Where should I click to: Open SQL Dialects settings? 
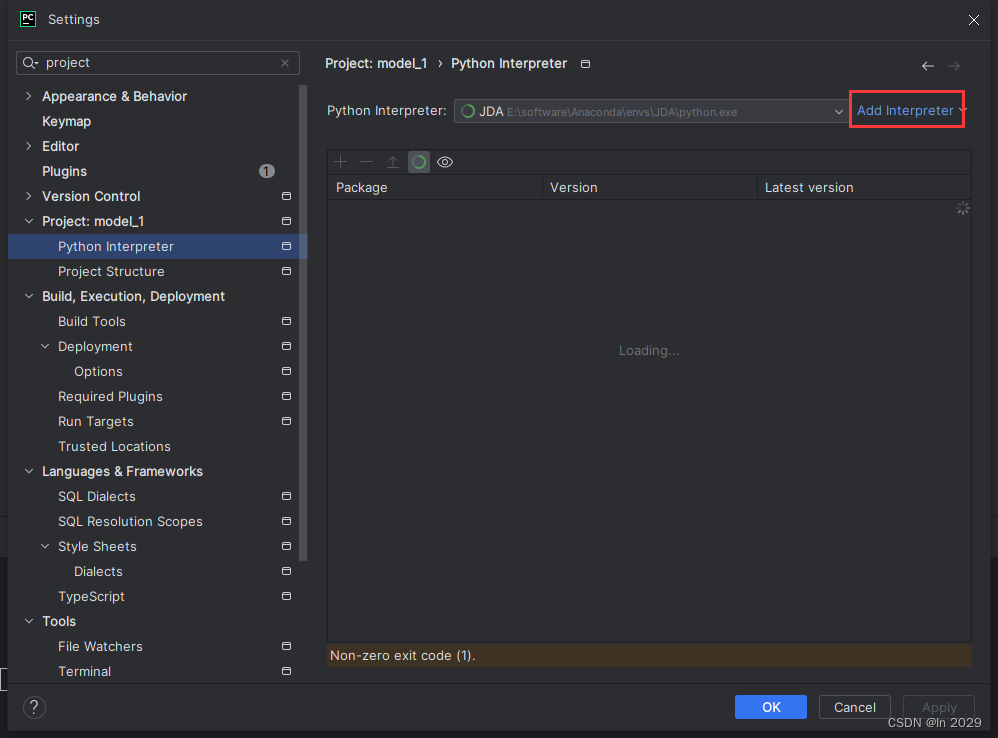pos(97,496)
